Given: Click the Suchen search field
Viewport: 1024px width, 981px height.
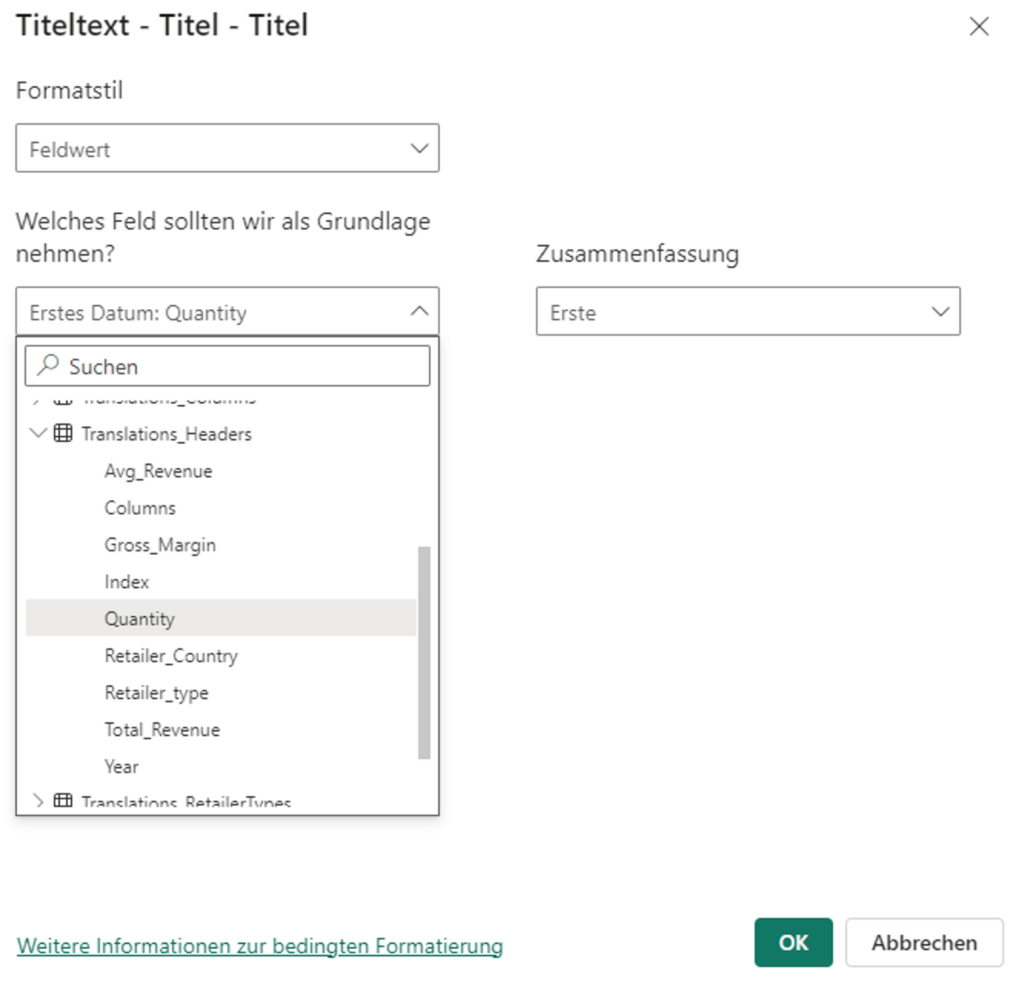Looking at the screenshot, I should pos(227,366).
